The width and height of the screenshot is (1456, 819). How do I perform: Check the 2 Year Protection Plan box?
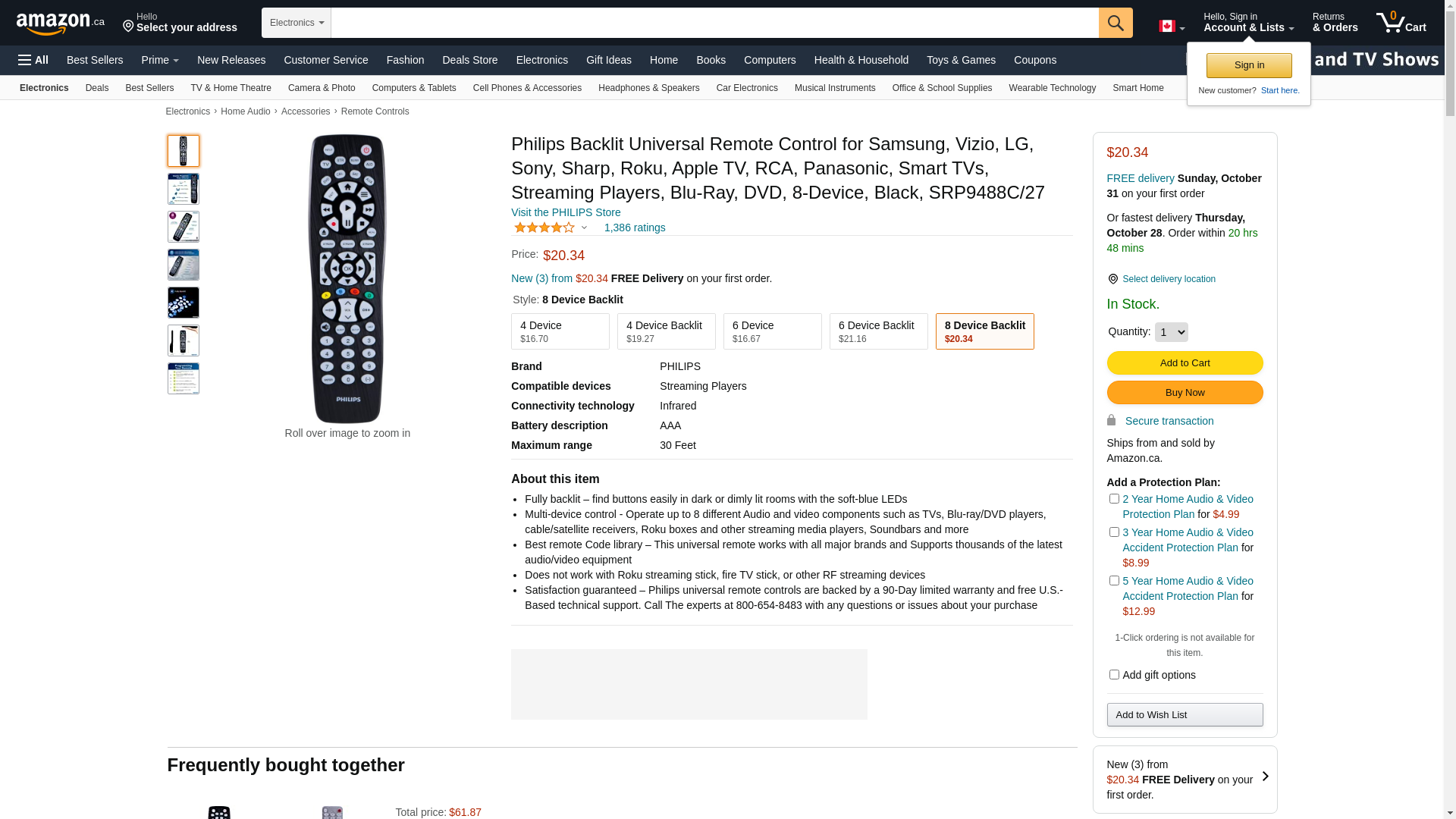[x=1114, y=499]
